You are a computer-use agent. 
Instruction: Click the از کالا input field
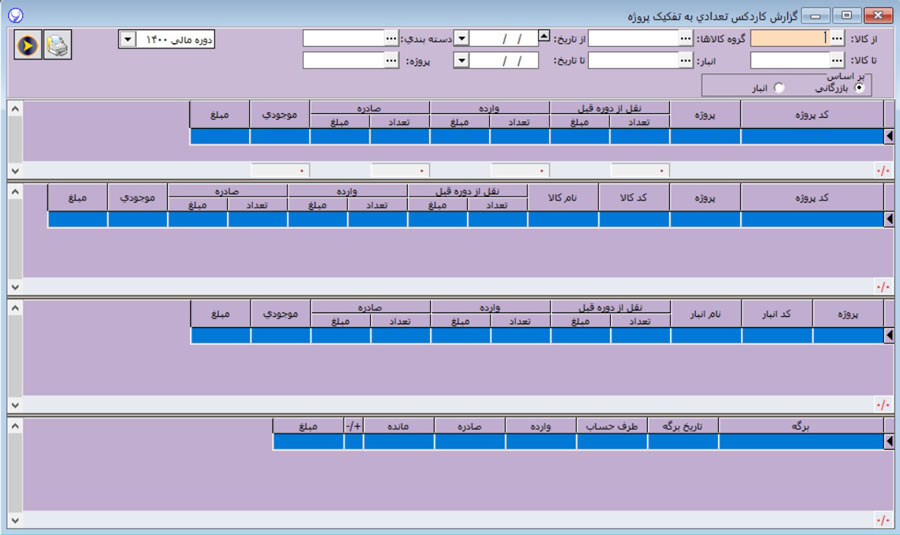[789, 38]
